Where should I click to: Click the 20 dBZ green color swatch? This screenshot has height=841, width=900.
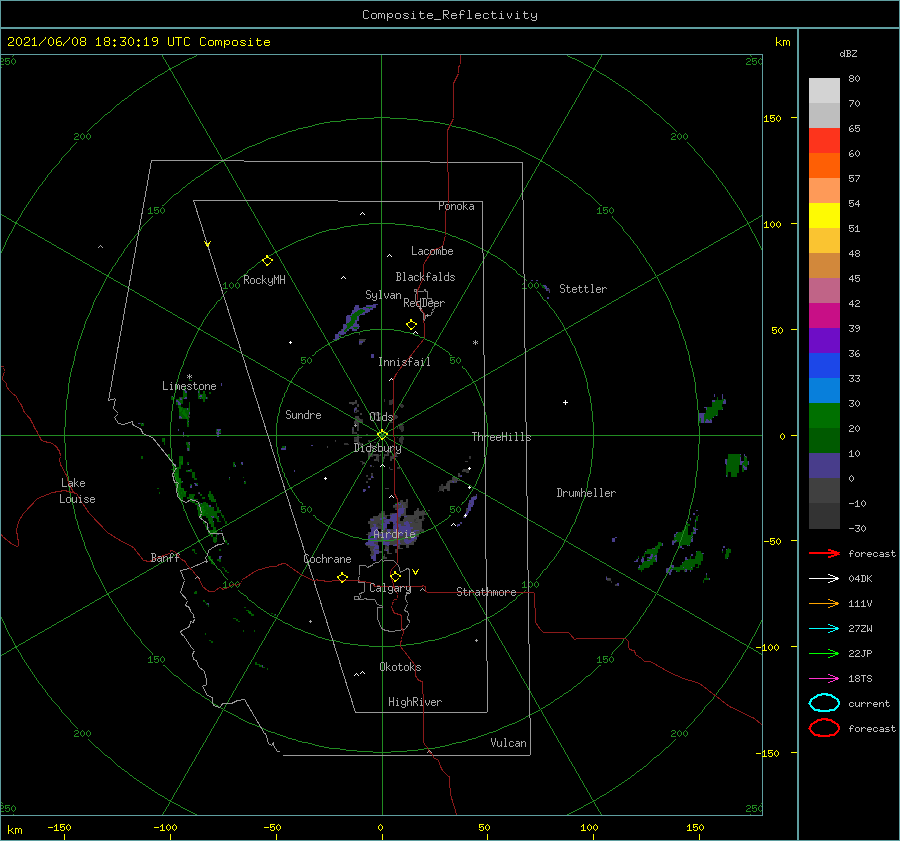[x=824, y=440]
